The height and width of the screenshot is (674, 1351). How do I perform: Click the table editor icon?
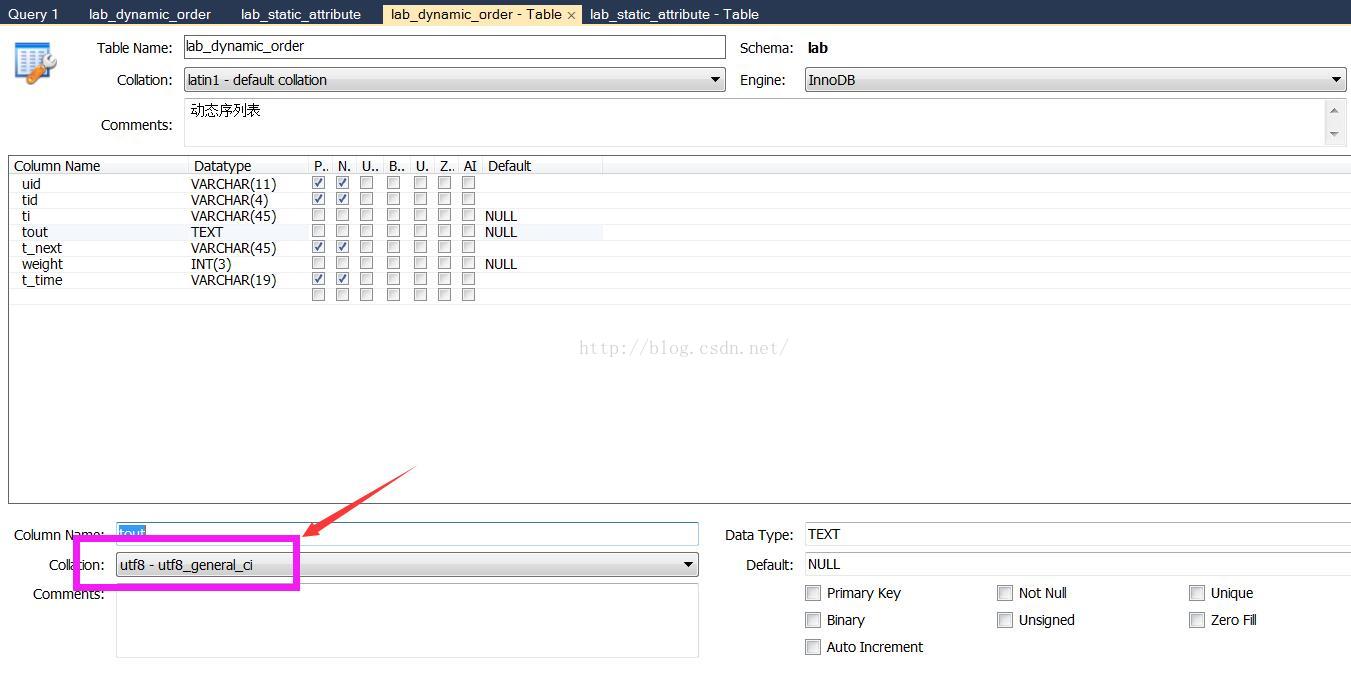pos(35,62)
